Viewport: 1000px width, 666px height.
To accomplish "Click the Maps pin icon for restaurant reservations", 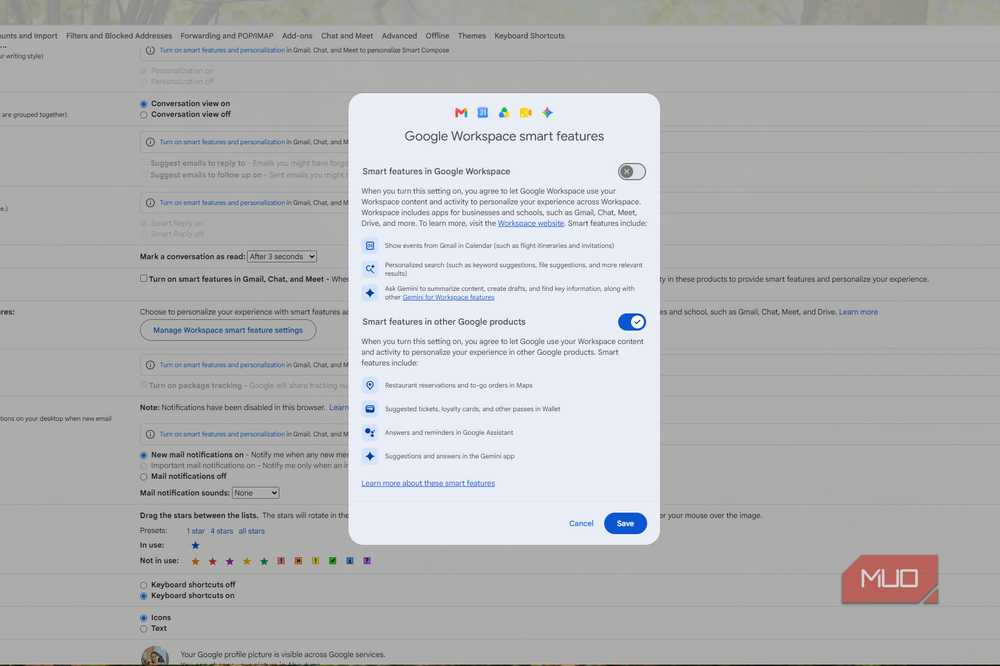I will (370, 385).
